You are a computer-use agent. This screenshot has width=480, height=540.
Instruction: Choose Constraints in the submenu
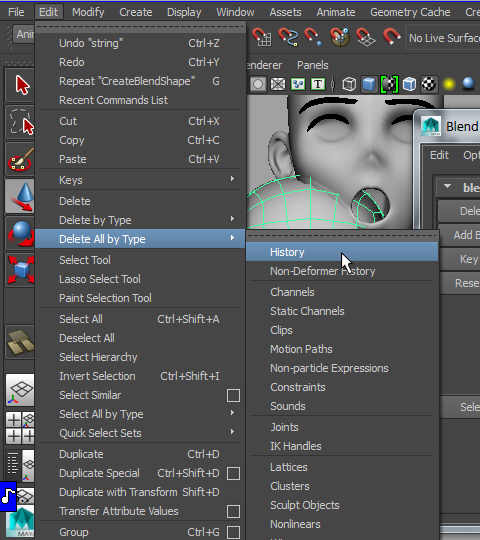click(x=342, y=387)
